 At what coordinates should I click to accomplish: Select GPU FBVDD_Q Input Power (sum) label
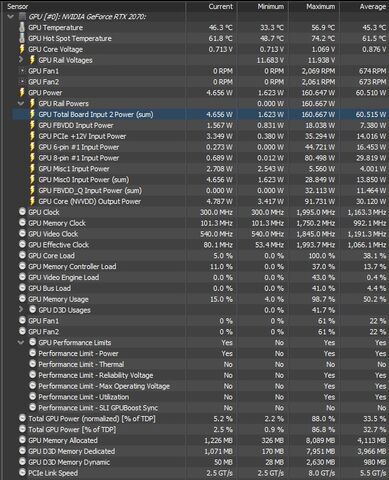pyautogui.click(x=90, y=190)
